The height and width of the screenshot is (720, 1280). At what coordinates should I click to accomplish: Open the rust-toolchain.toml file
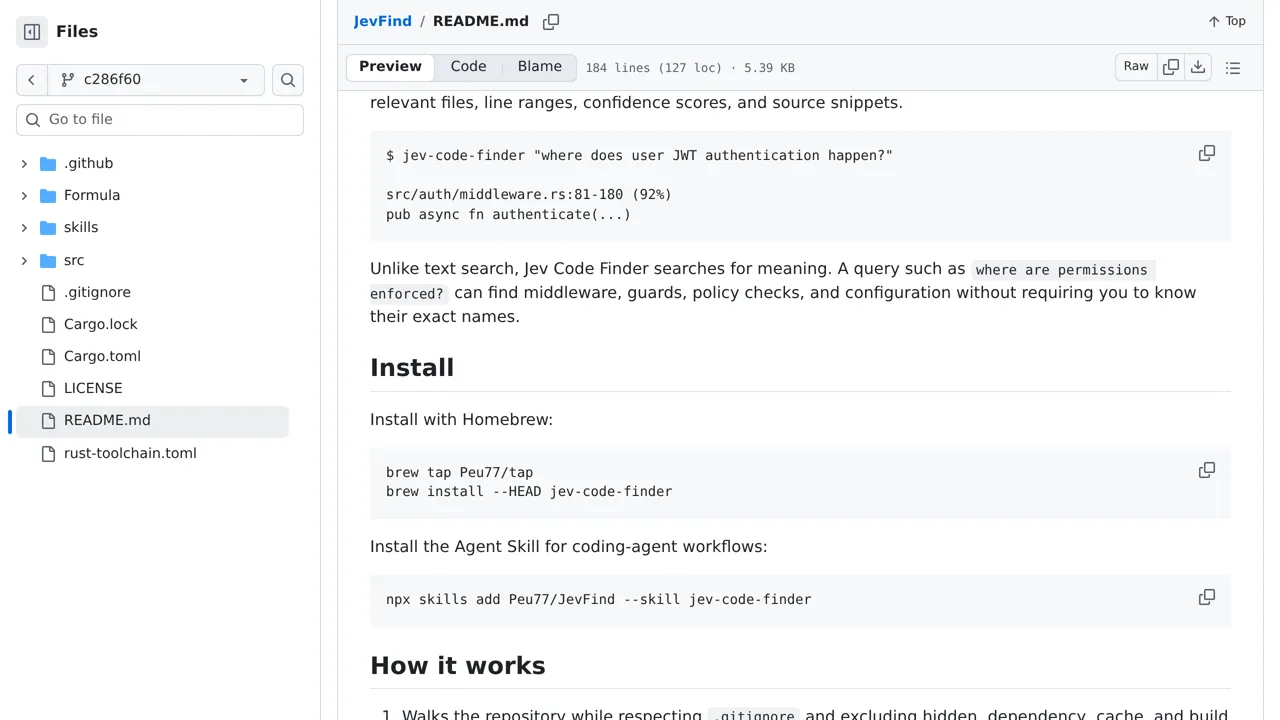(x=130, y=453)
